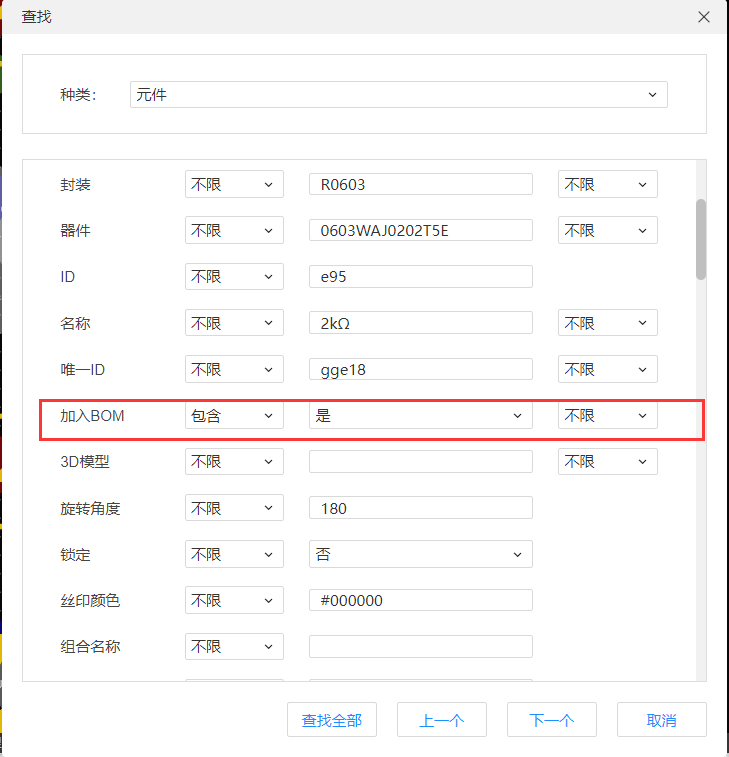Open the 唯一ID condition dropdown
Screen dimensions: 729x757
pyautogui.click(x=234, y=369)
